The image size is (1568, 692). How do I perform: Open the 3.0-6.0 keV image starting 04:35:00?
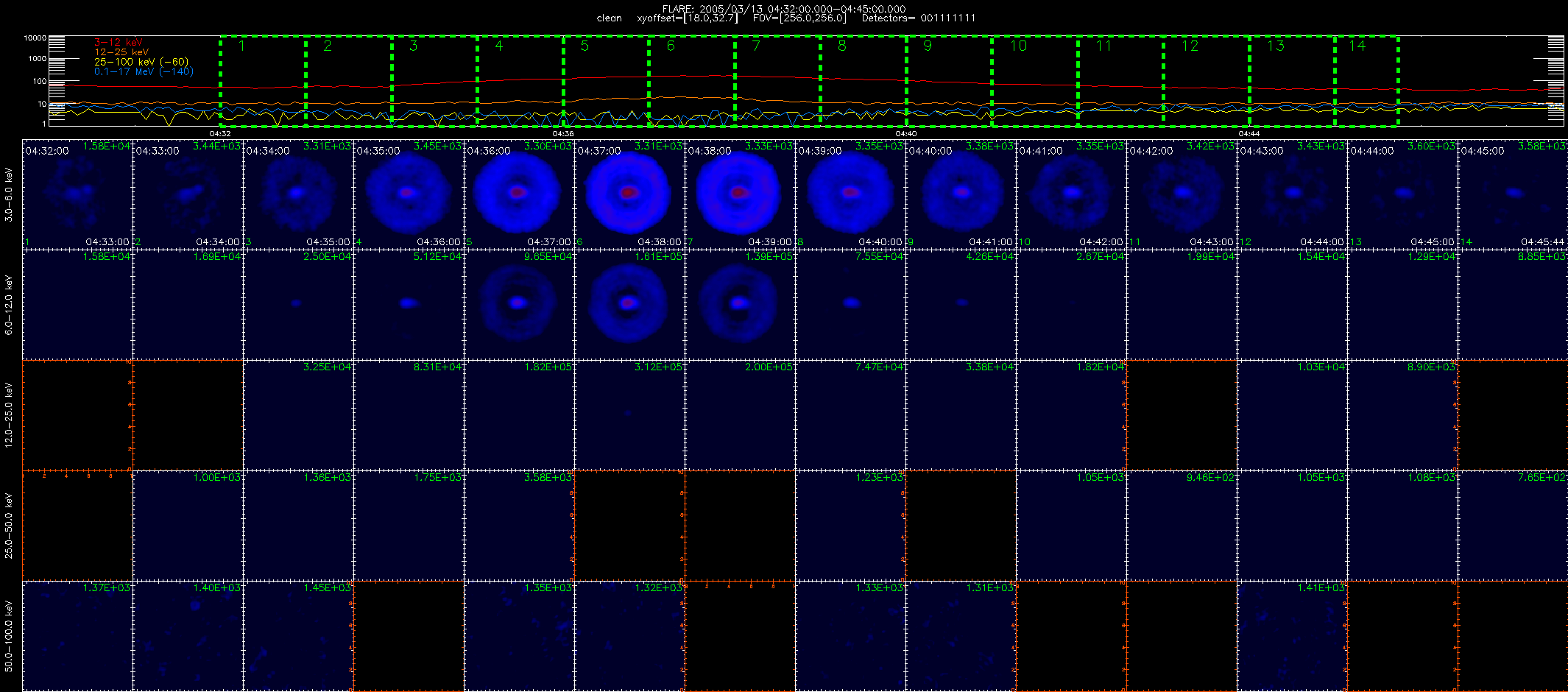(409, 194)
